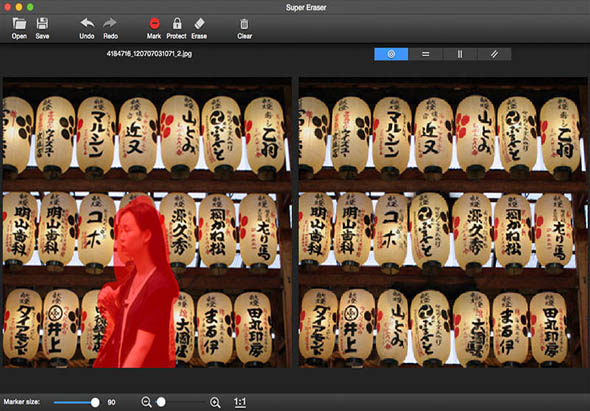
Task: Start erasing with the Erase tool
Action: tap(199, 28)
